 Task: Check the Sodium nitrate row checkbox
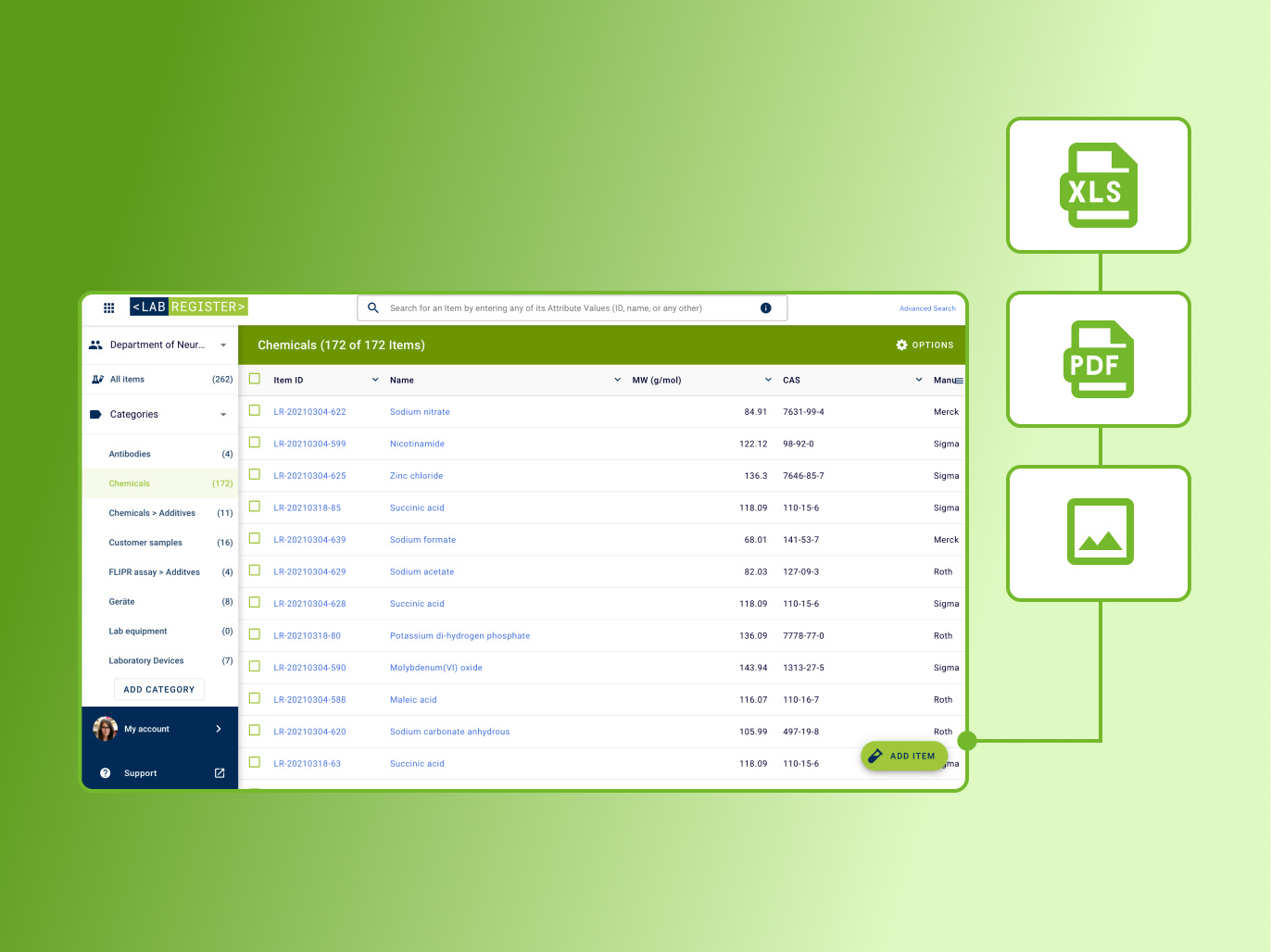coord(255,411)
